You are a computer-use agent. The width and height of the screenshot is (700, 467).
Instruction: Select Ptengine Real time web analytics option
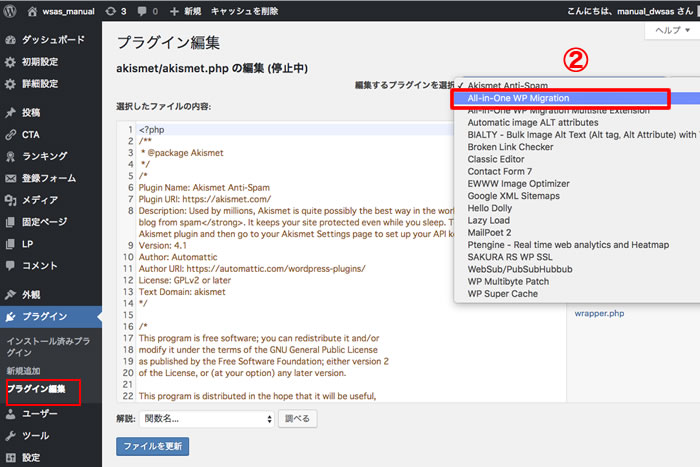[x=577, y=245]
